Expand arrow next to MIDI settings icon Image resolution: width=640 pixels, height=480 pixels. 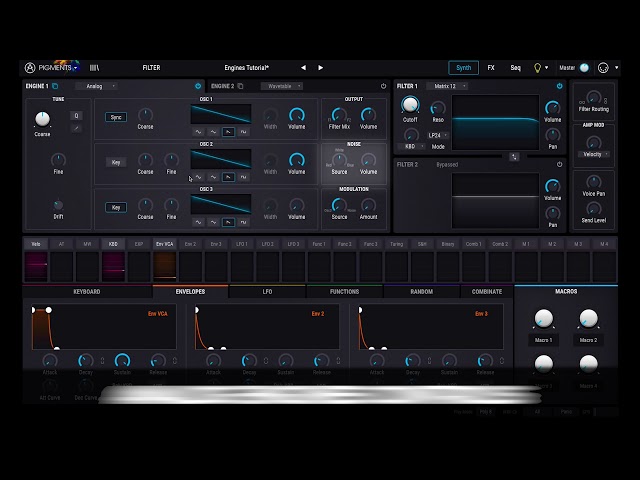pos(616,68)
